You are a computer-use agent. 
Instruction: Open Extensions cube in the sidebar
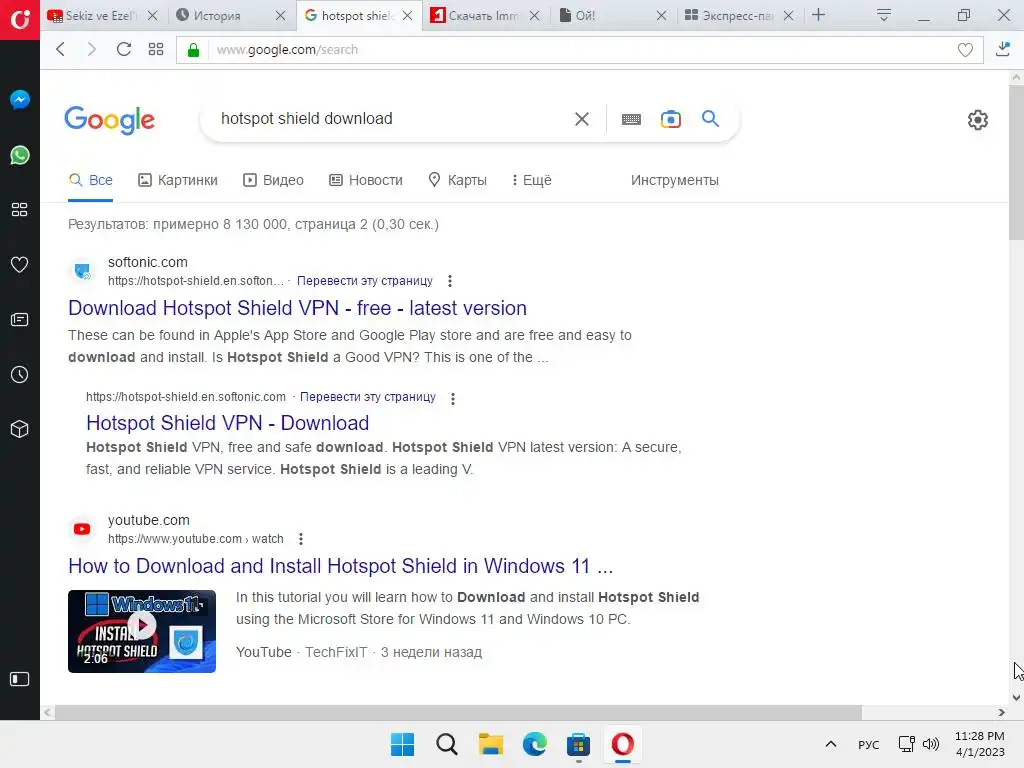point(20,429)
